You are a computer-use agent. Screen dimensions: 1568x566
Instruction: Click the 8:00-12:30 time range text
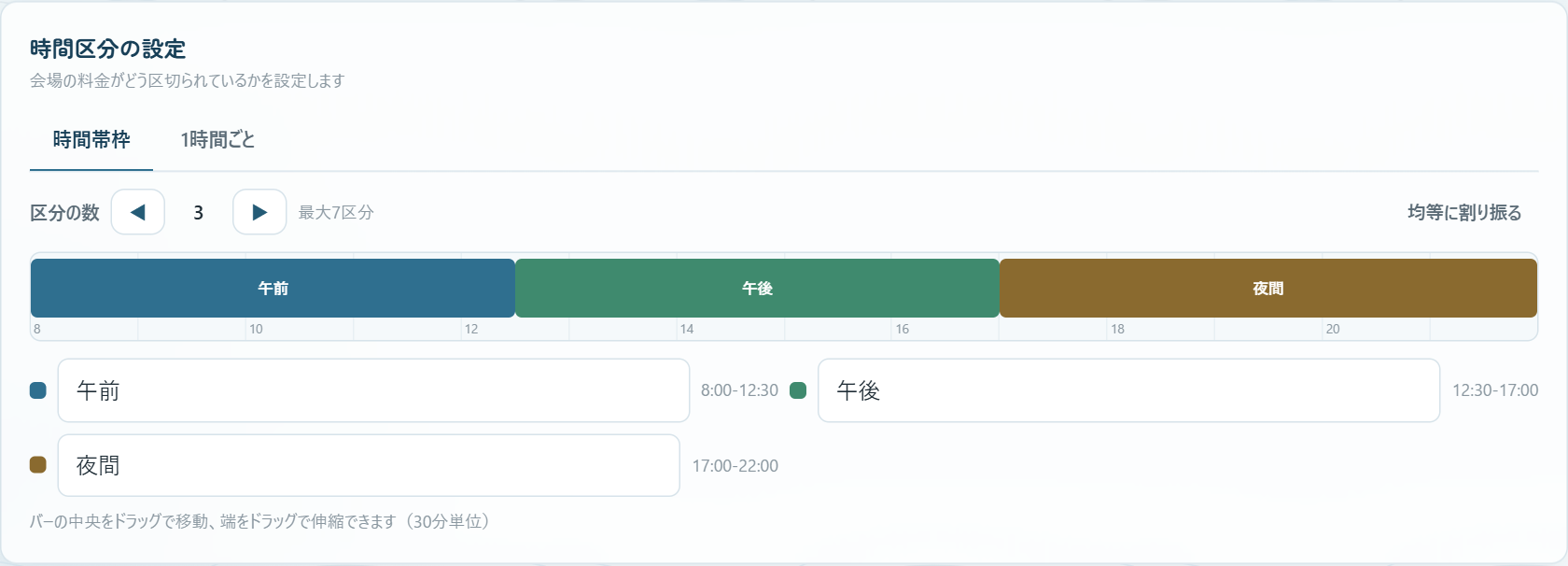[x=739, y=390]
